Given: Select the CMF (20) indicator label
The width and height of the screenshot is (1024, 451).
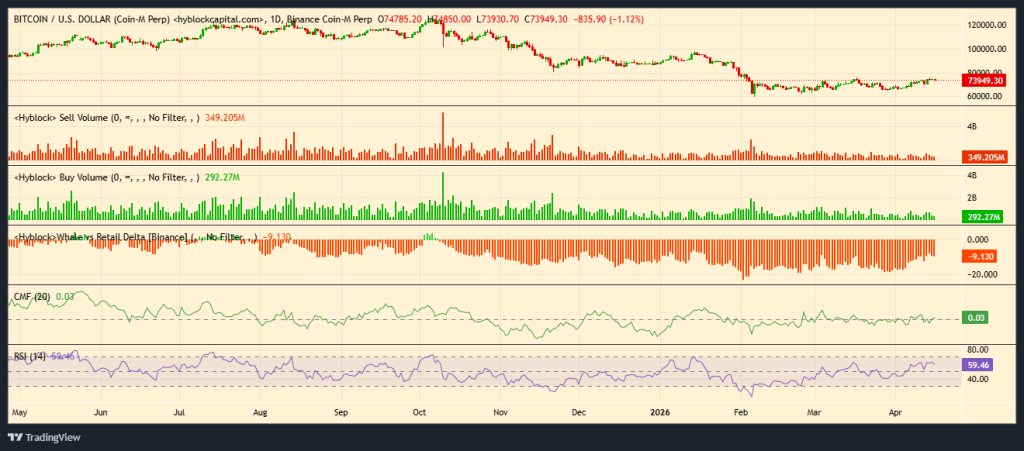Looking at the screenshot, I should pyautogui.click(x=28, y=296).
